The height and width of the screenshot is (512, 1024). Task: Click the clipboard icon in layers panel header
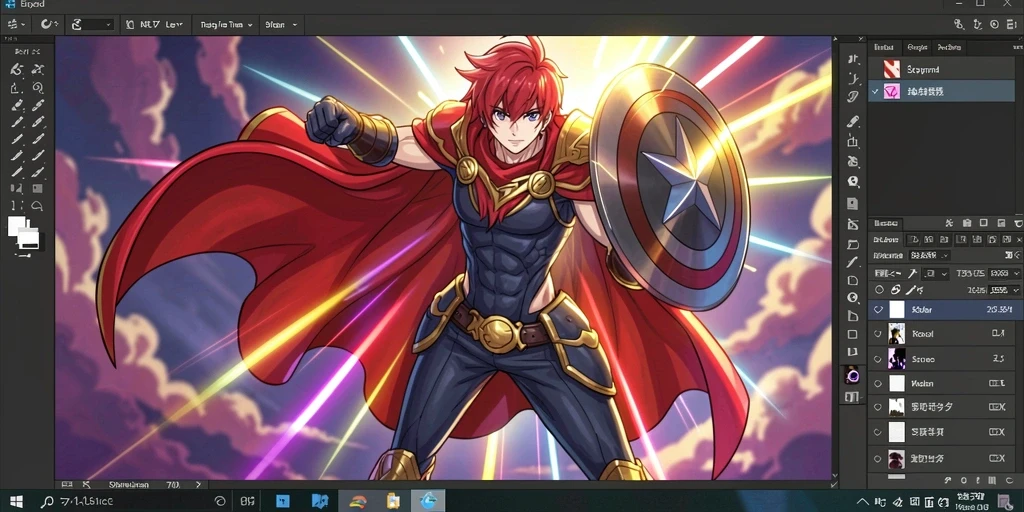967,223
